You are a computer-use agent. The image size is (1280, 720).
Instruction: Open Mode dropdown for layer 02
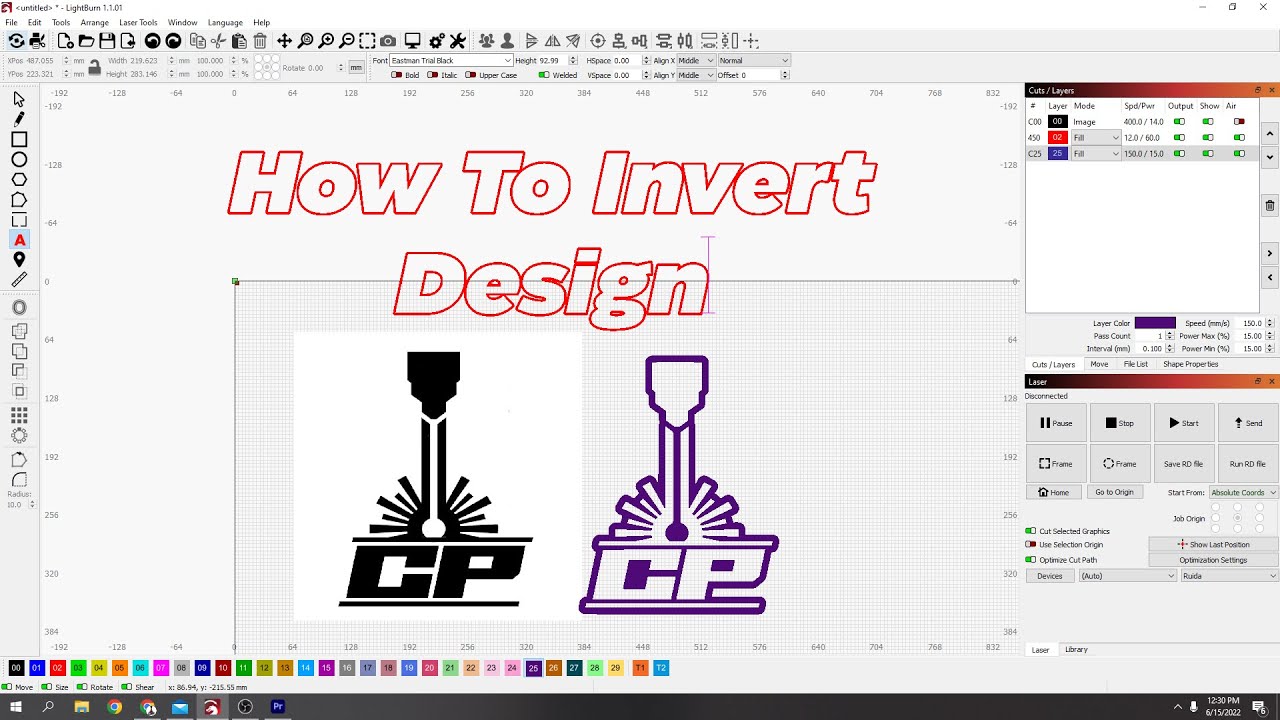point(1096,138)
